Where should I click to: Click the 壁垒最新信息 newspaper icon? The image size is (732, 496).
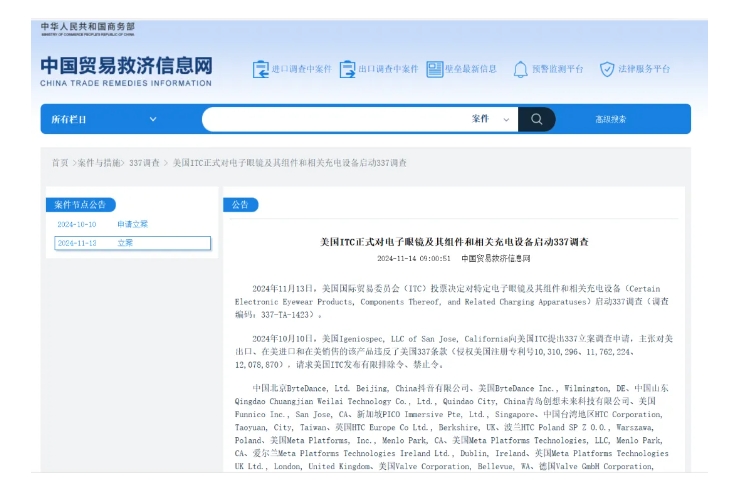(x=434, y=69)
